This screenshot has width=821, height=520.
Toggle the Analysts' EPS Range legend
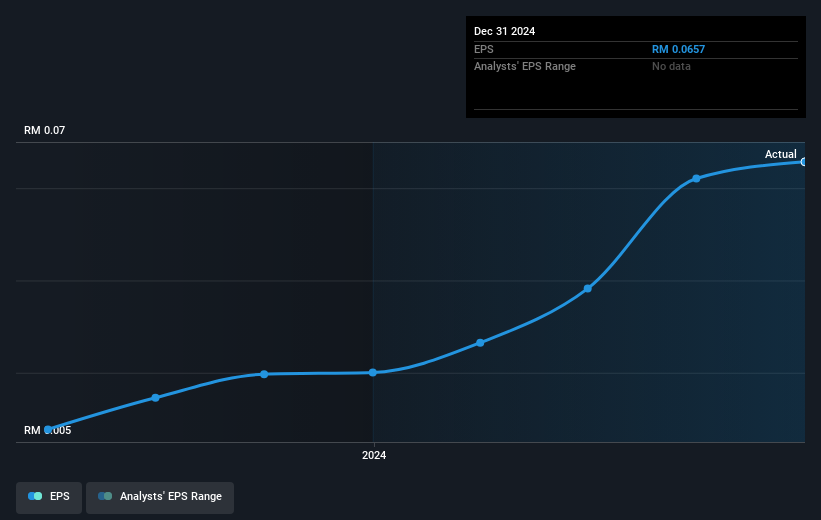coord(160,497)
